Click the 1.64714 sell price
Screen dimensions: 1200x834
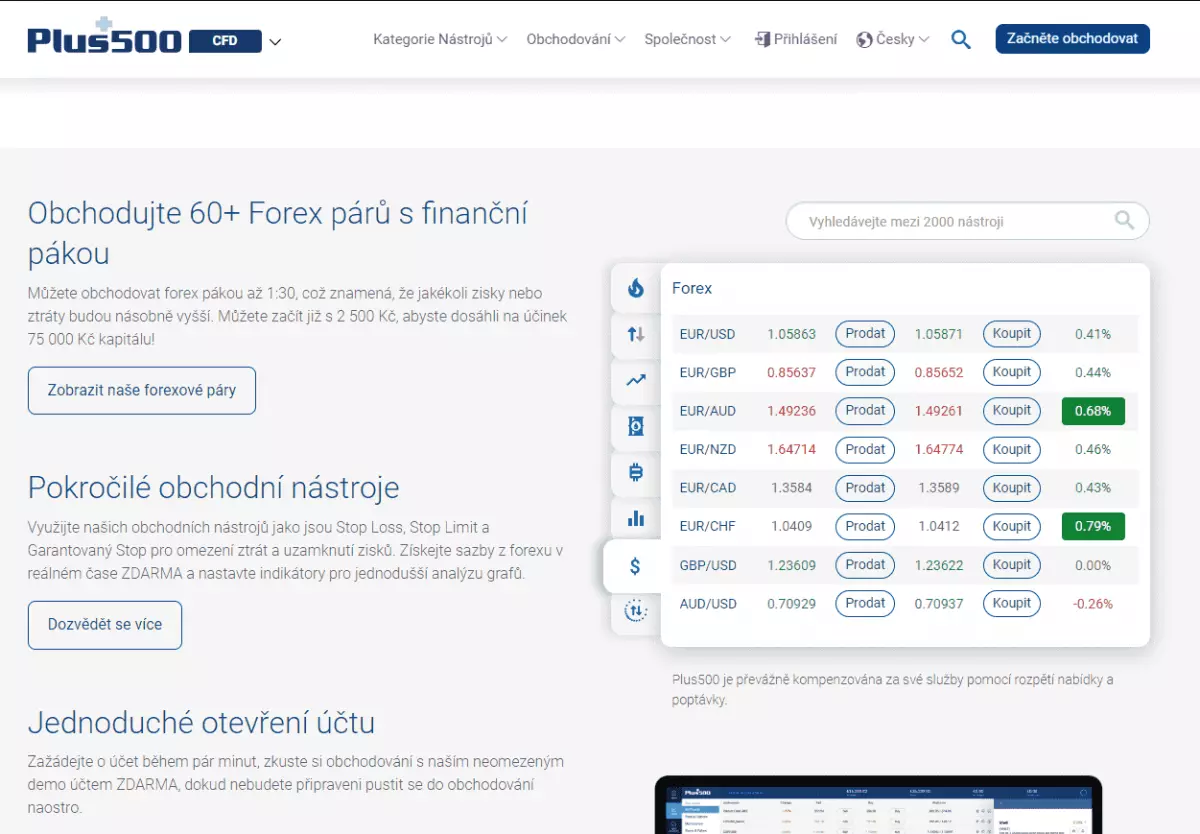coord(792,450)
